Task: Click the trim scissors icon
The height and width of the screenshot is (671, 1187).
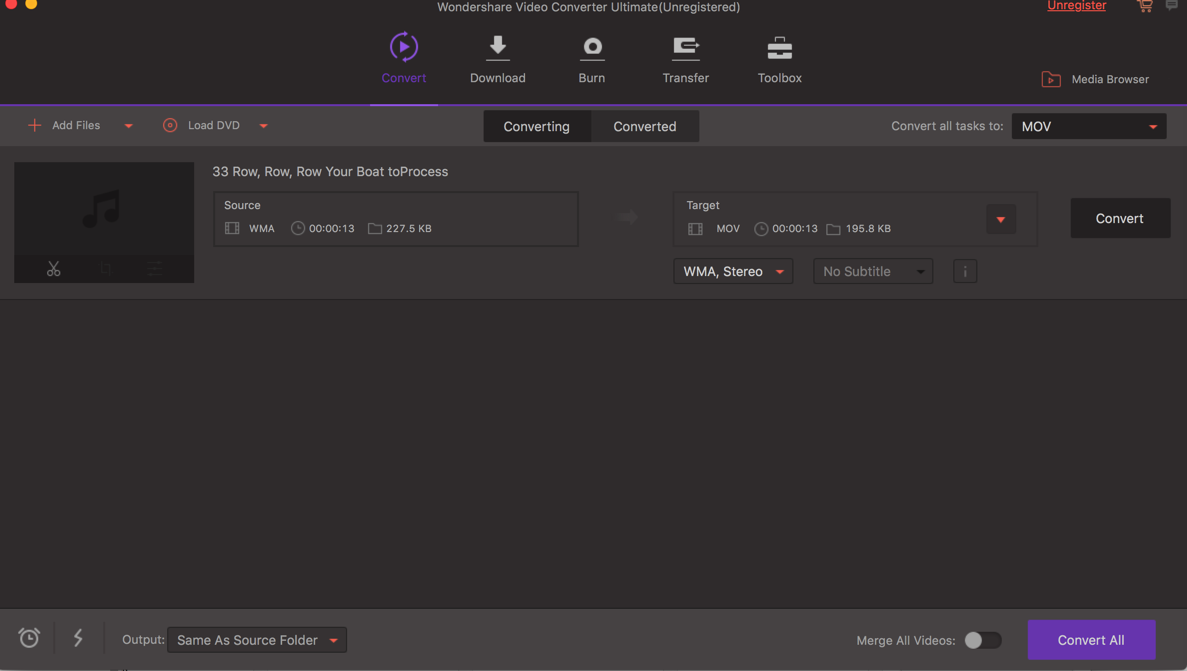Action: pos(53,269)
